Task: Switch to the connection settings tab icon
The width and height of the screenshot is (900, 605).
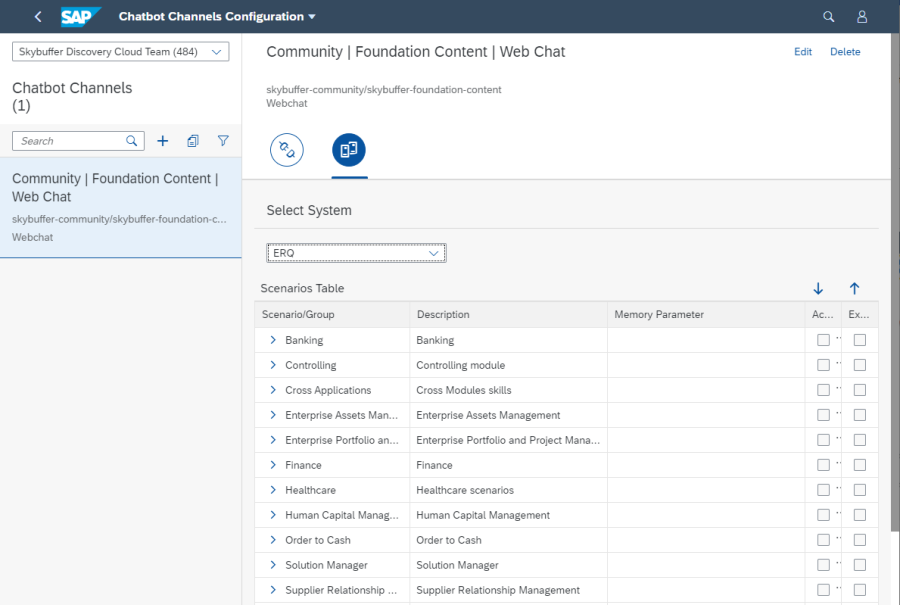Action: tap(286, 150)
